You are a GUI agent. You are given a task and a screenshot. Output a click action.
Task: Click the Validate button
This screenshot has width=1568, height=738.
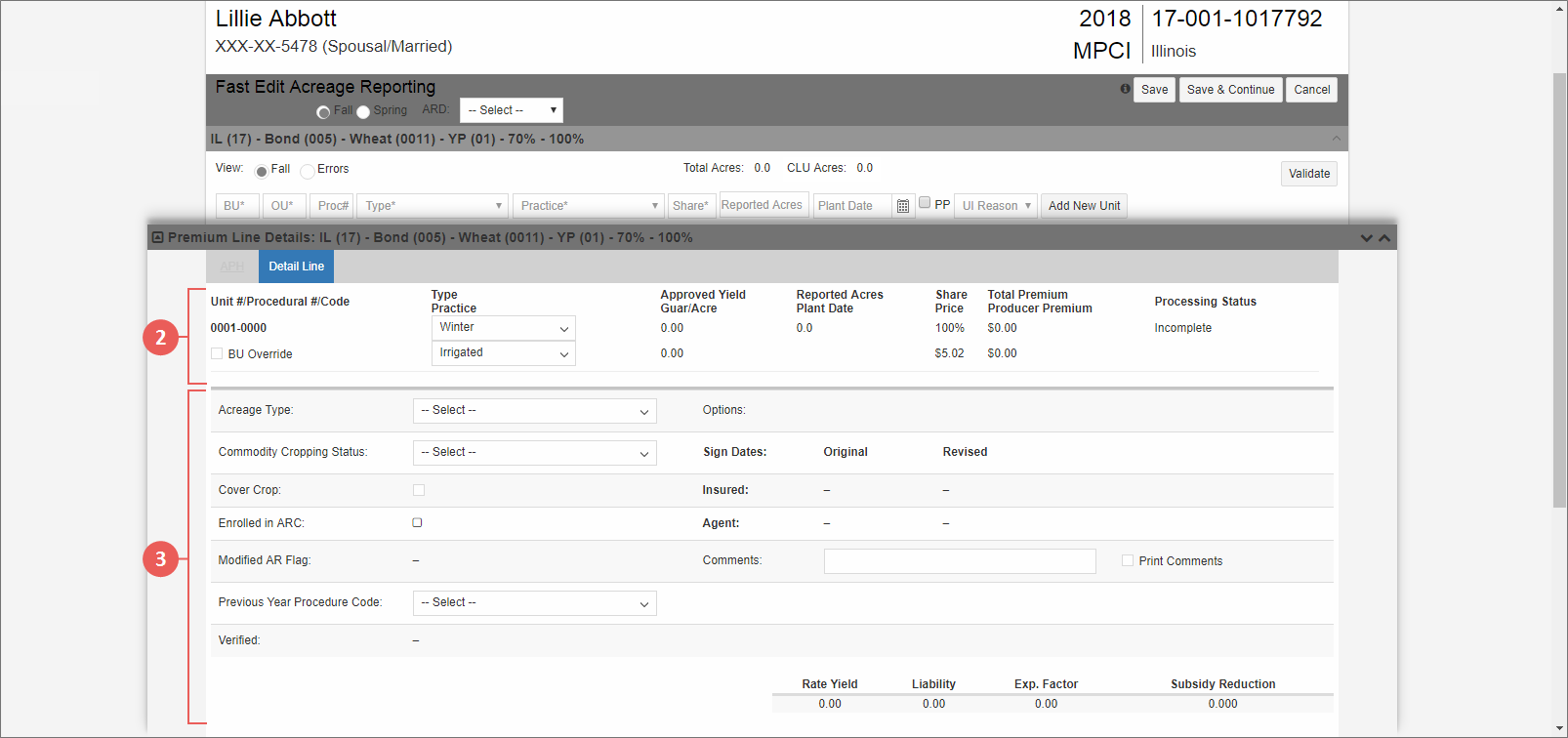(1309, 174)
